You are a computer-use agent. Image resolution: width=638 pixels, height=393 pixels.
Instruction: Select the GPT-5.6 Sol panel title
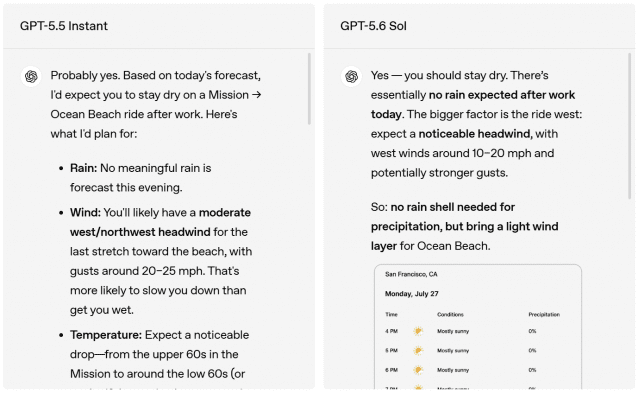[374, 26]
